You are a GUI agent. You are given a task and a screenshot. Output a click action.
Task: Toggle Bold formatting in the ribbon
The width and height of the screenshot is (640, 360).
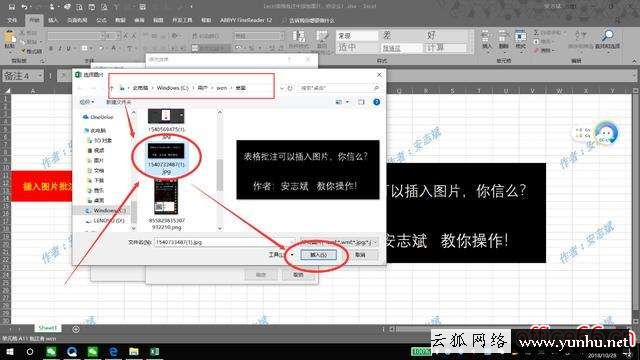pyautogui.click(x=51, y=49)
